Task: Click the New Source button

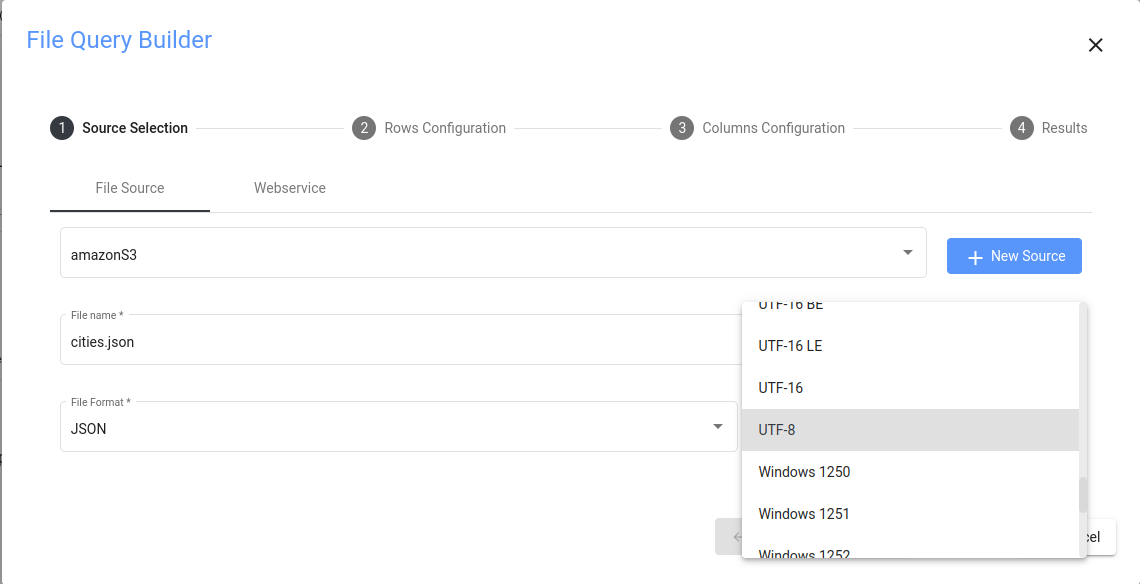Action: (x=1014, y=256)
